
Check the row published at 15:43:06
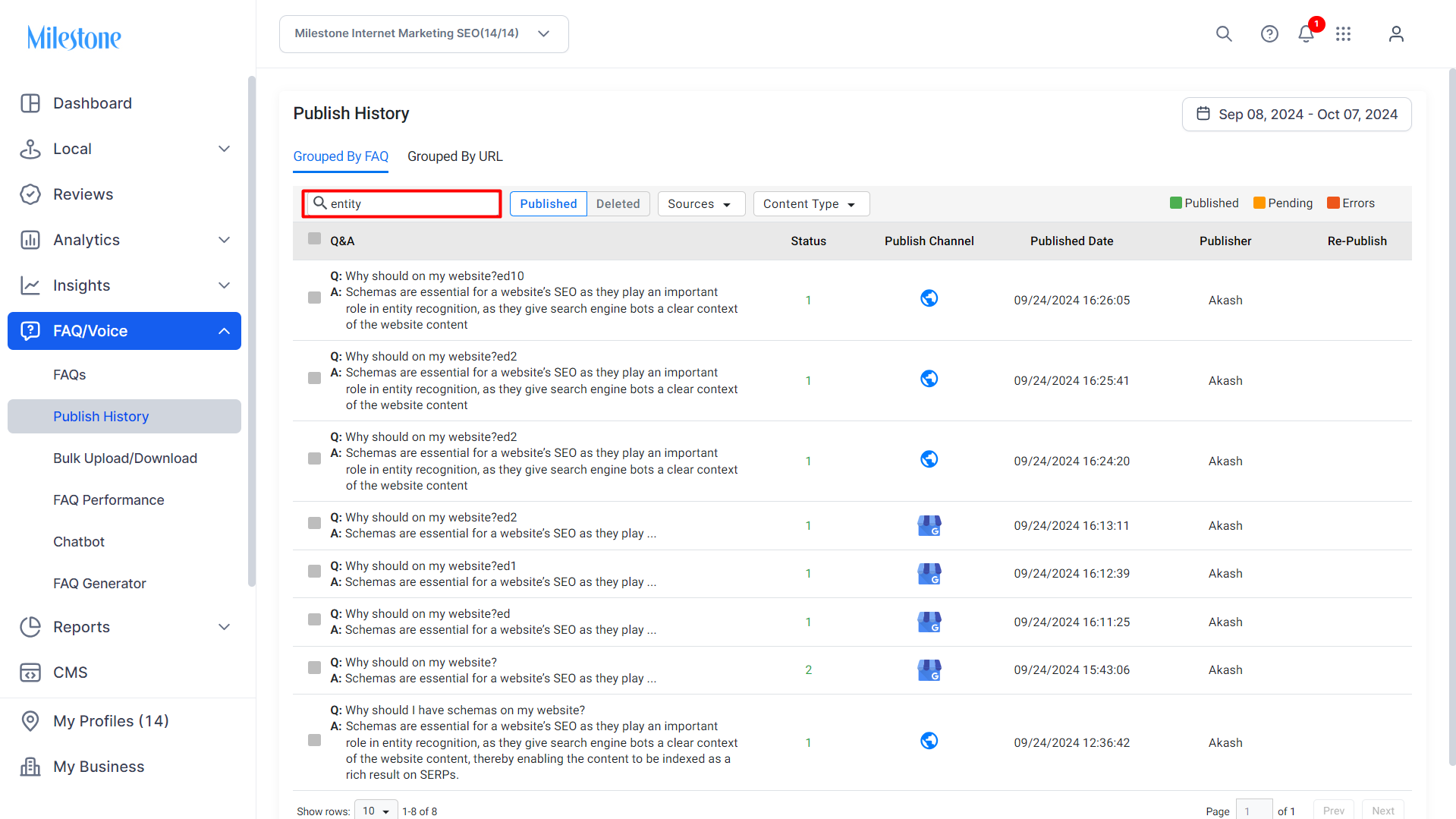(x=314, y=668)
